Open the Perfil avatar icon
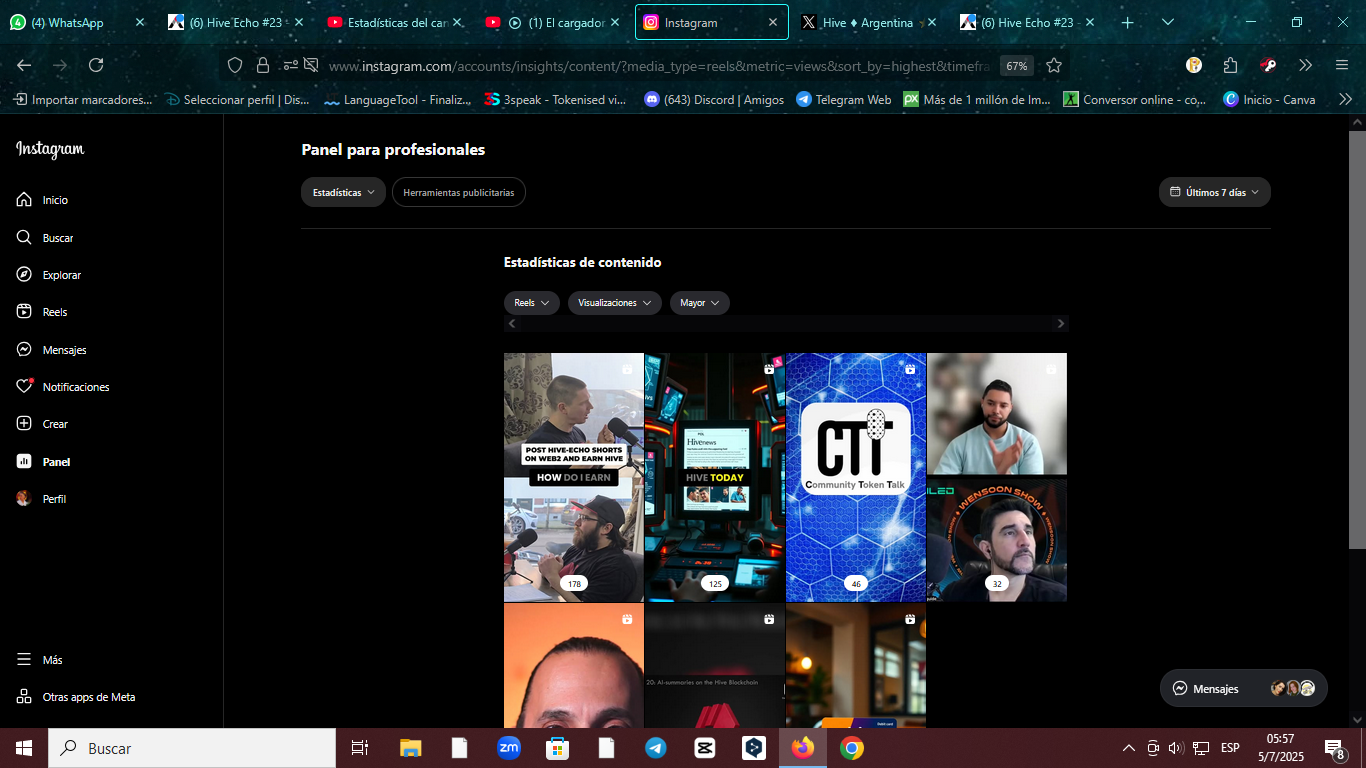1366x768 pixels. pyautogui.click(x=24, y=499)
